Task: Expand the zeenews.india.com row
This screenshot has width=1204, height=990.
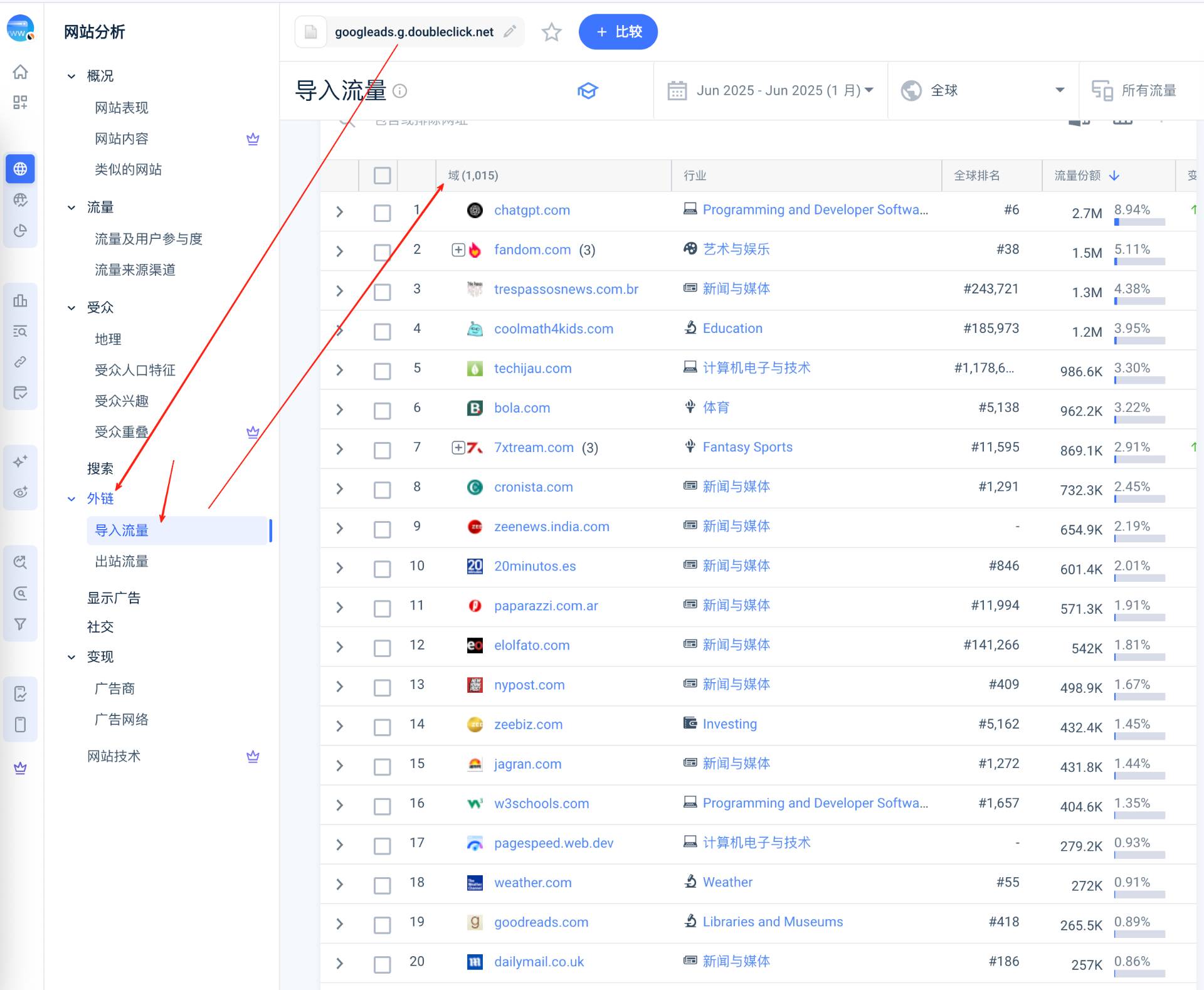Action: (339, 528)
